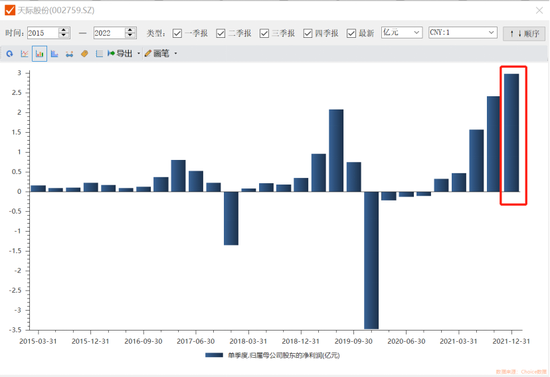Open the 导出 dropdown arrow

[139, 54]
